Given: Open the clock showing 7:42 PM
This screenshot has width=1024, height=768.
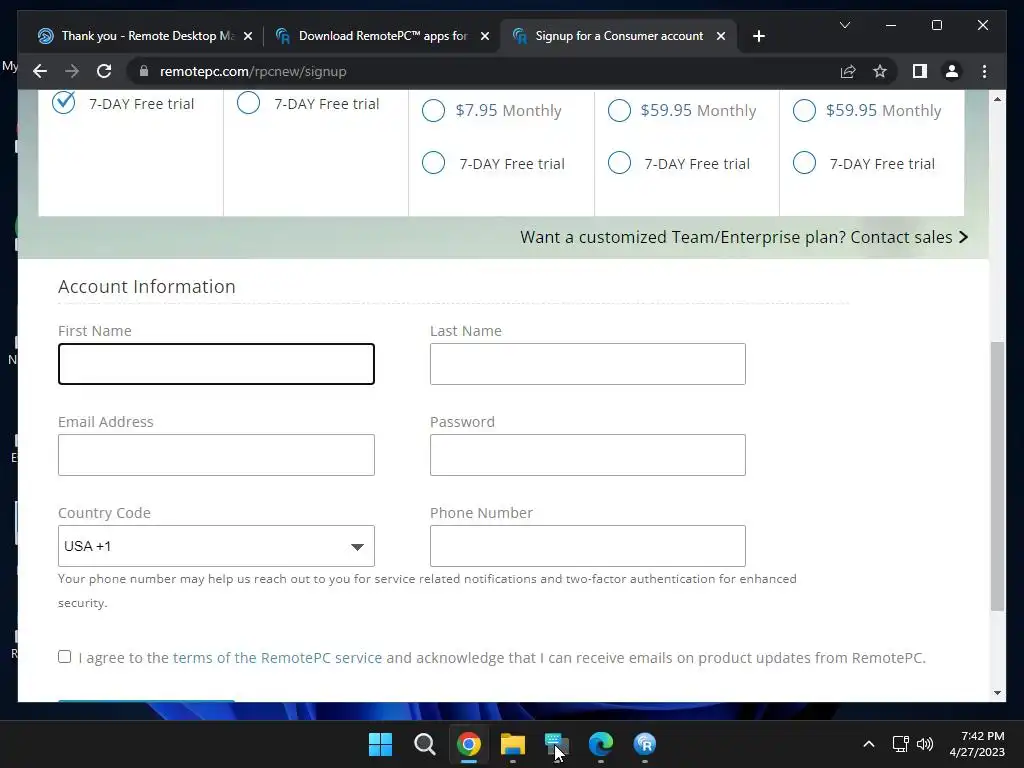Looking at the screenshot, I should [x=977, y=744].
